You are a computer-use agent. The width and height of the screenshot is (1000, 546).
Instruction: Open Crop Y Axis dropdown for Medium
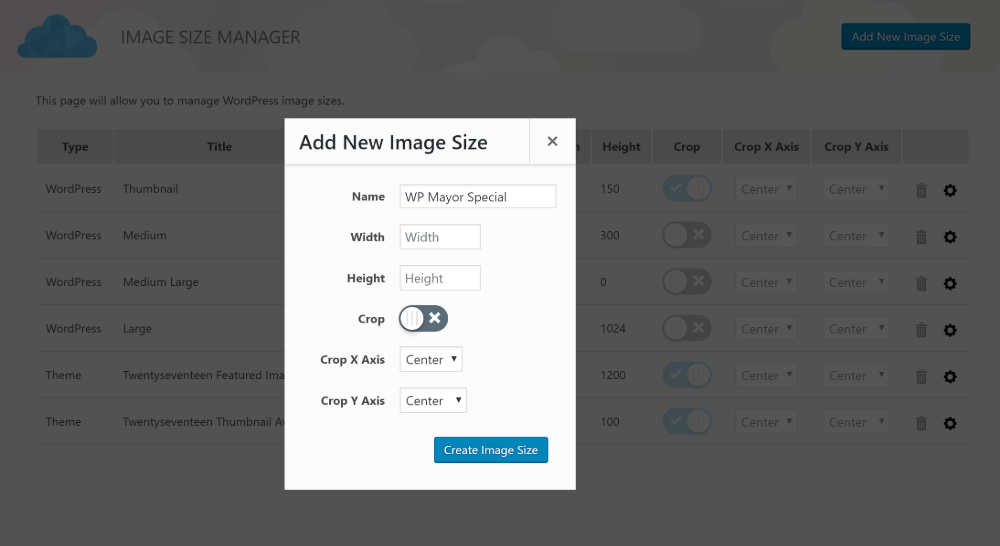pos(856,235)
